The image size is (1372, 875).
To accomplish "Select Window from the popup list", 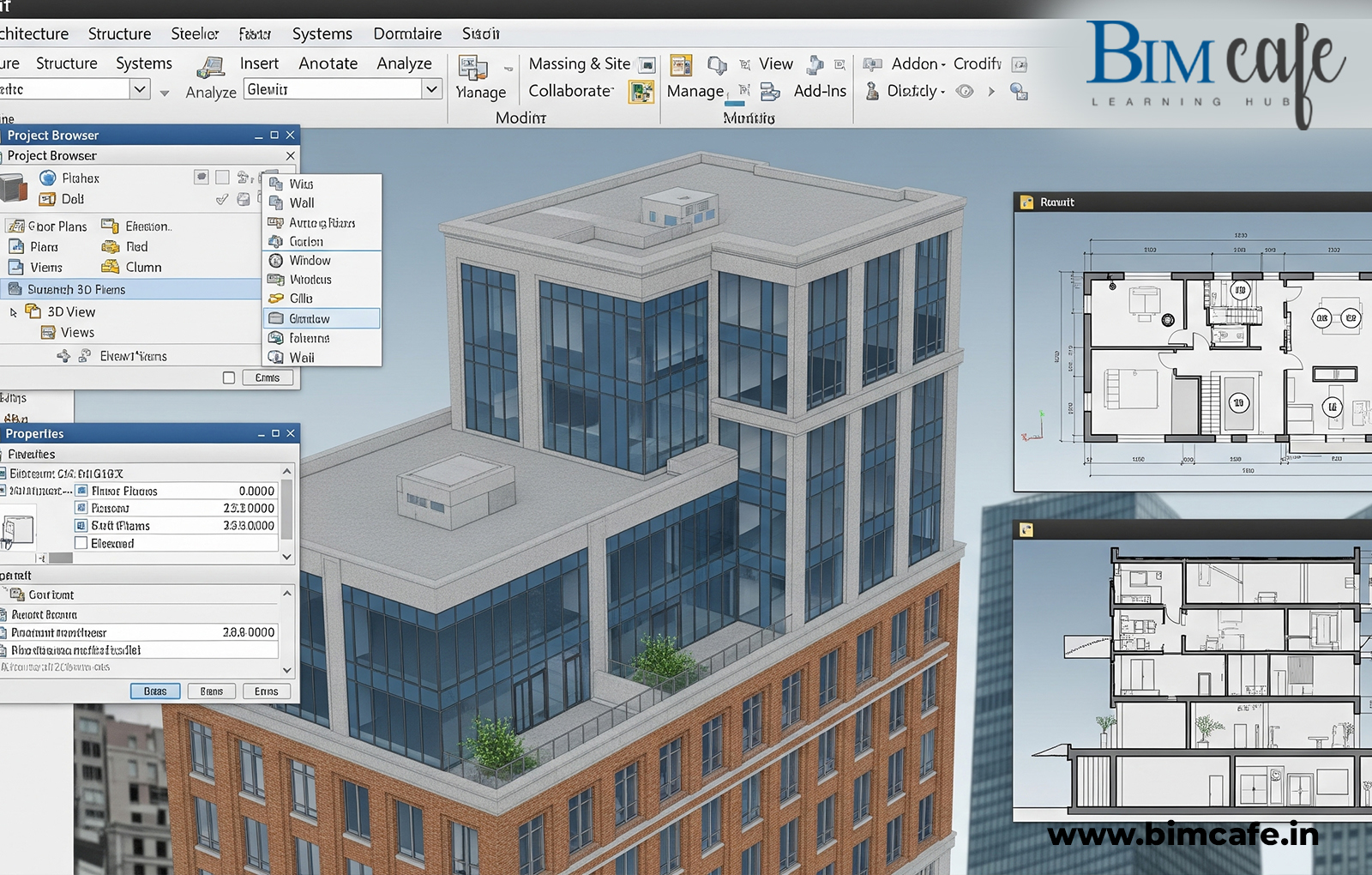I will [310, 260].
